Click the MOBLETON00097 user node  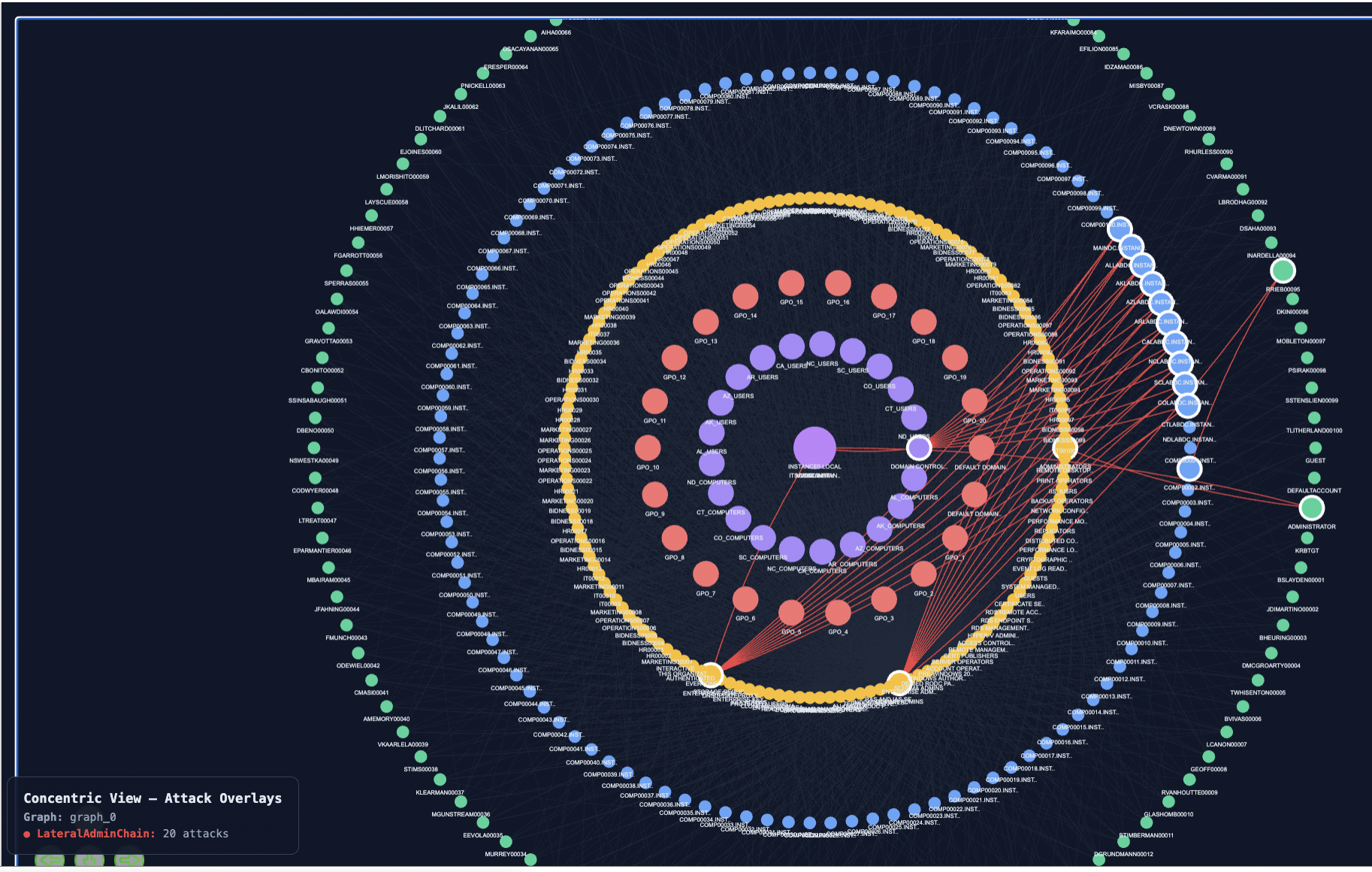[x=1301, y=329]
